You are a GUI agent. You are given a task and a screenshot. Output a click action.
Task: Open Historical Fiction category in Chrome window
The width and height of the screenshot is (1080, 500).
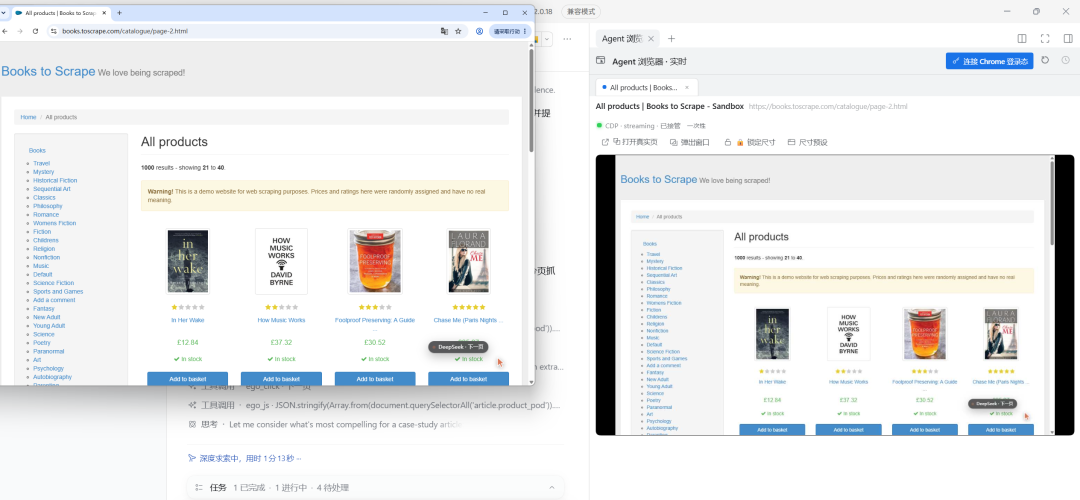pos(55,180)
